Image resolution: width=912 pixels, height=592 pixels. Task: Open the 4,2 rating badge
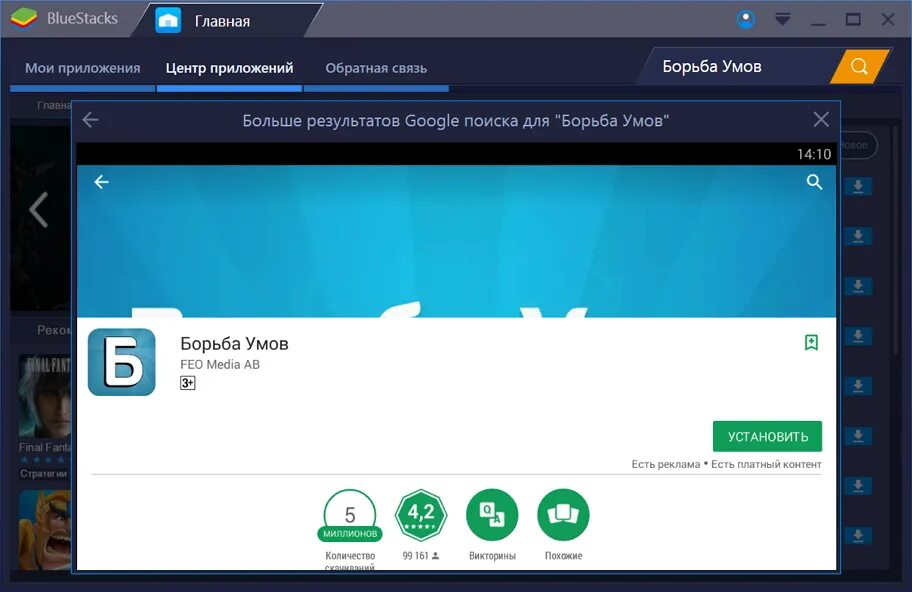[421, 515]
